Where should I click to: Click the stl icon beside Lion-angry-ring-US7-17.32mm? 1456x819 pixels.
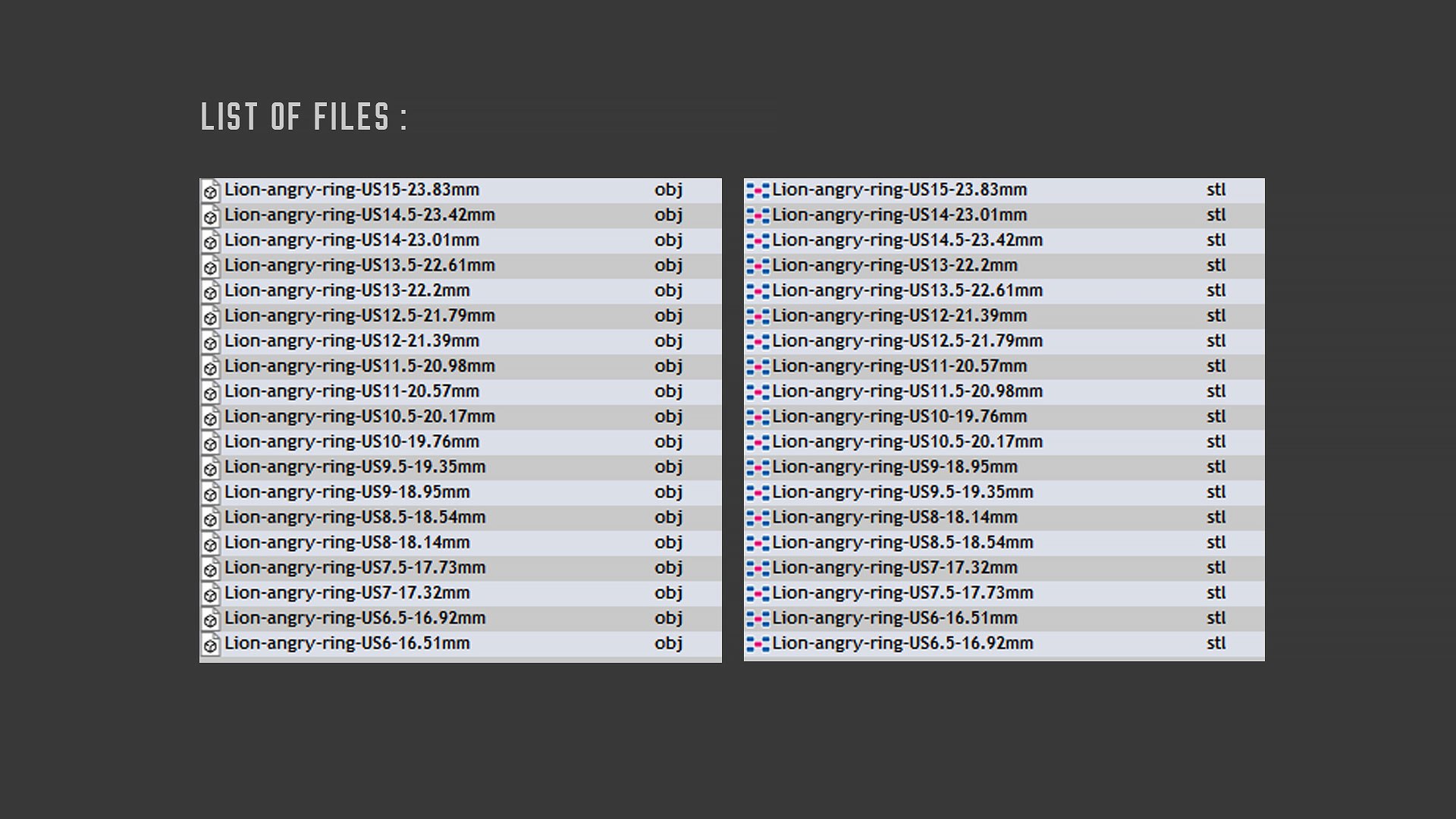(758, 568)
